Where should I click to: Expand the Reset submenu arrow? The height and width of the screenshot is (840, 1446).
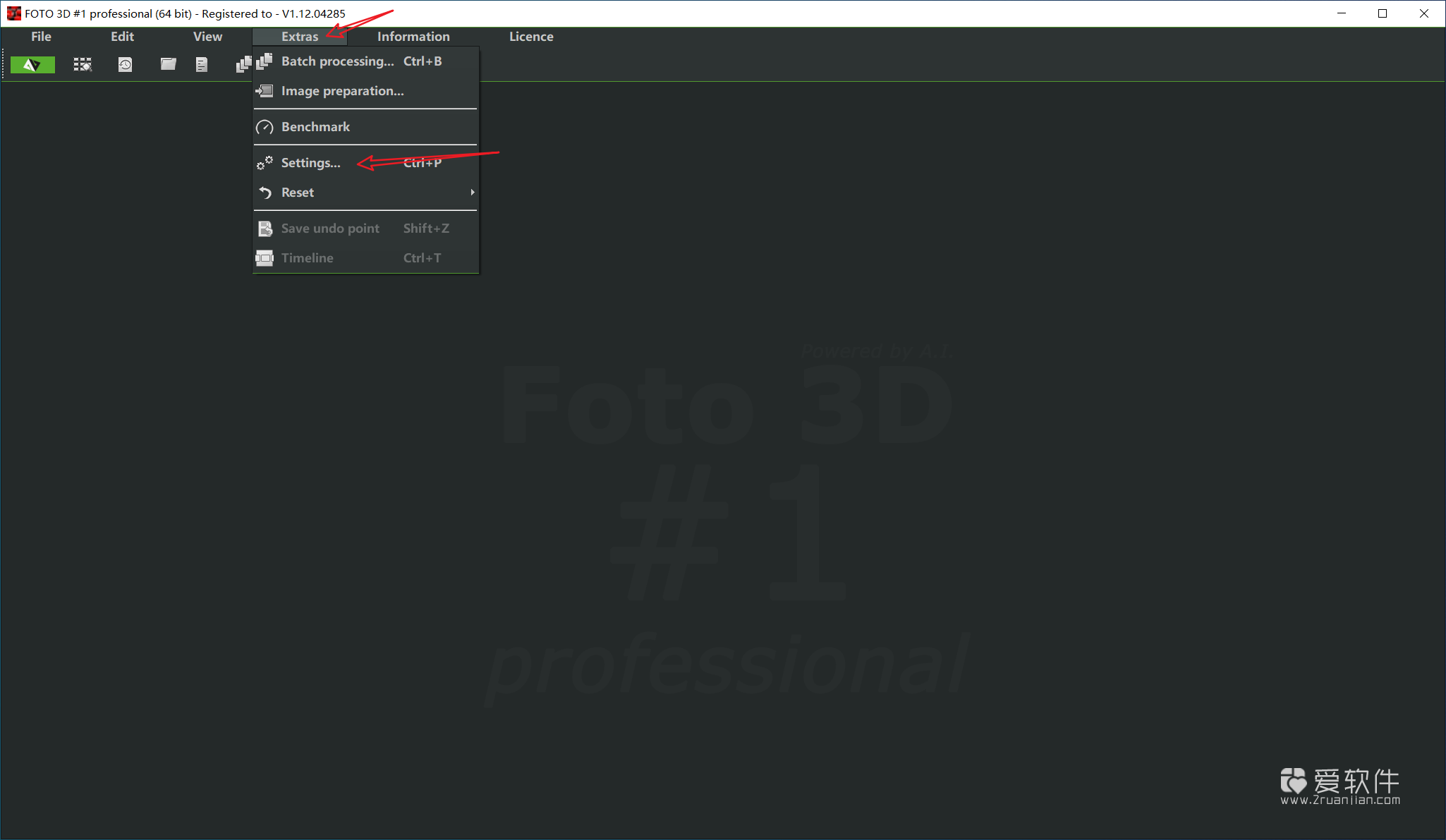click(472, 193)
